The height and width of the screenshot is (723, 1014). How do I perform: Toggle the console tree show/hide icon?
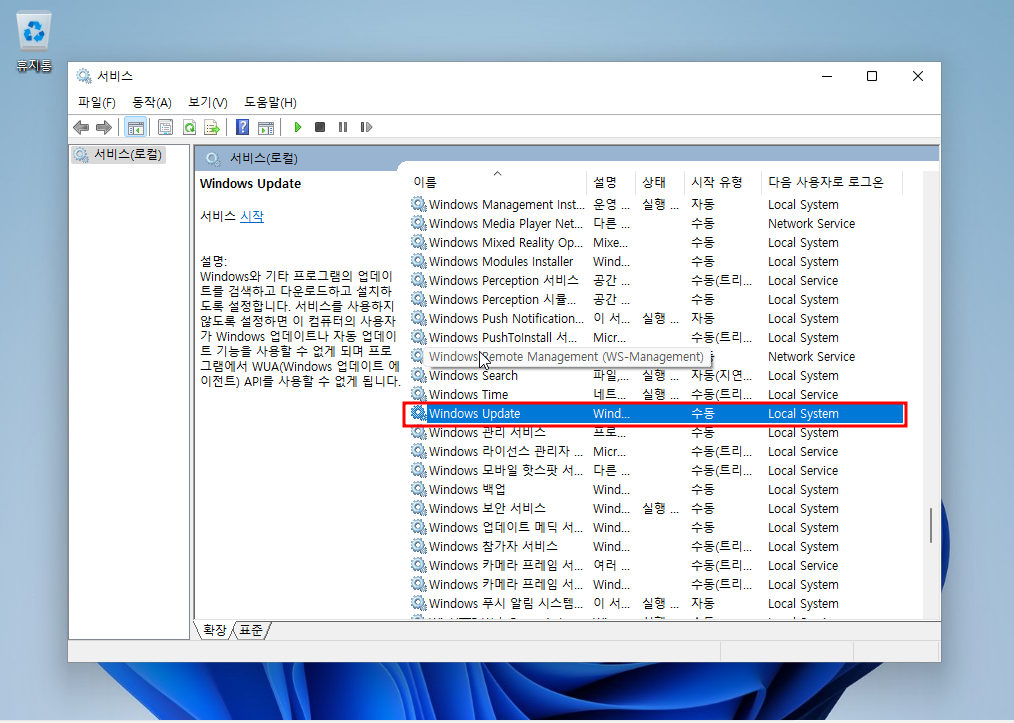click(x=135, y=127)
